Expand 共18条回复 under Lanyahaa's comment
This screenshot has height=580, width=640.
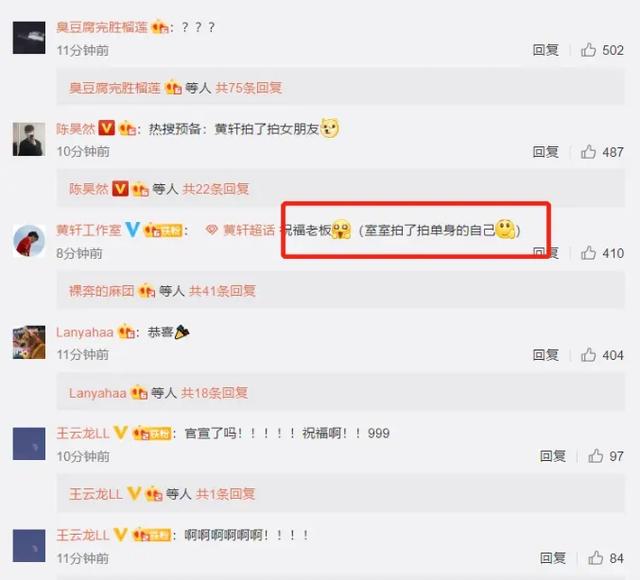point(214,393)
